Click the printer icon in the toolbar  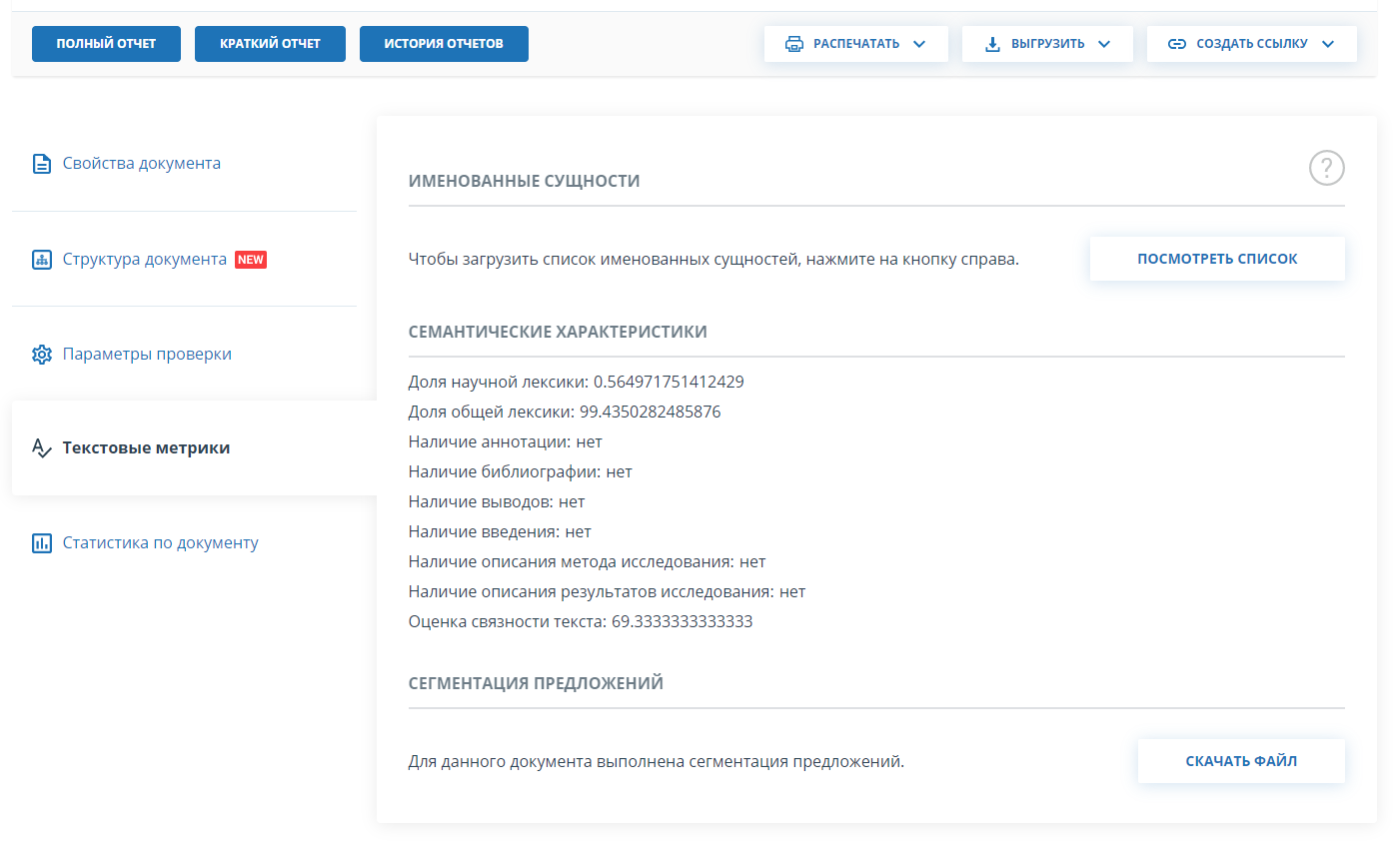coord(794,44)
